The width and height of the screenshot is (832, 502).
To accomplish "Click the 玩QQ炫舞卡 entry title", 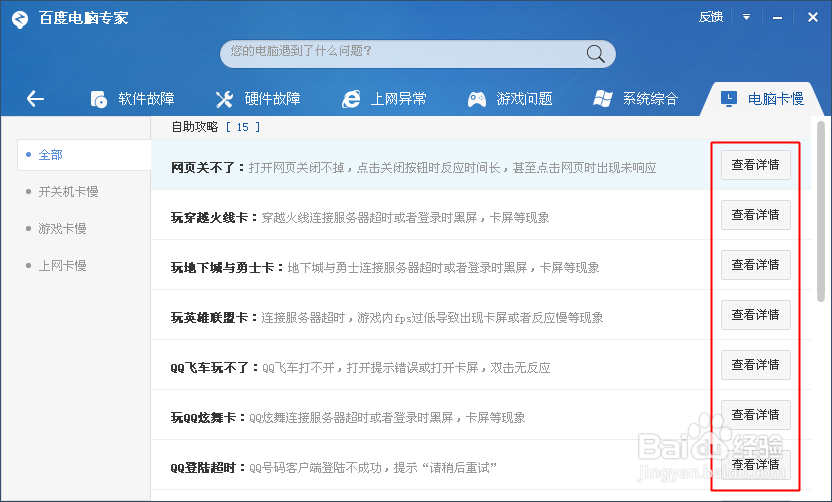I will [x=208, y=418].
